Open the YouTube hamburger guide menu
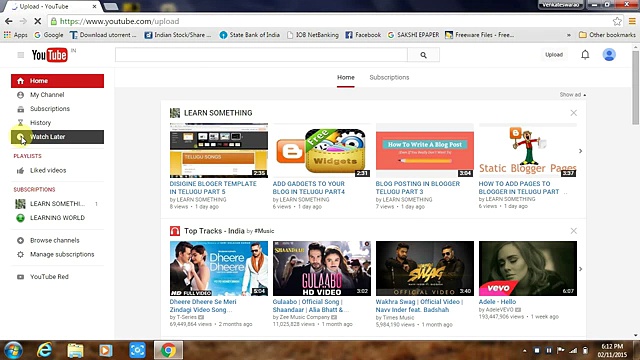This screenshot has height=360, width=640. pos(20,55)
